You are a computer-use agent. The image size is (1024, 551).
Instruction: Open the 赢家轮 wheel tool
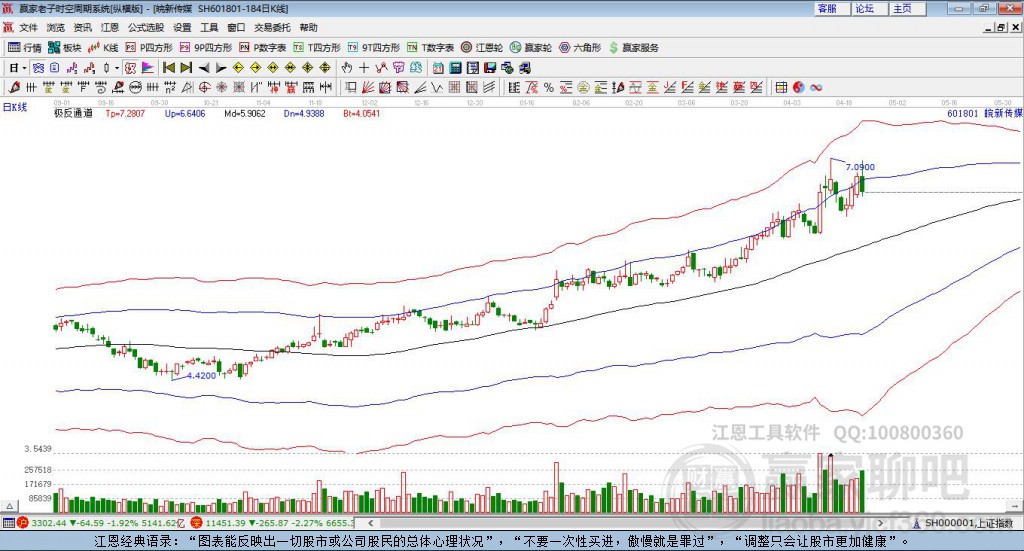point(531,48)
